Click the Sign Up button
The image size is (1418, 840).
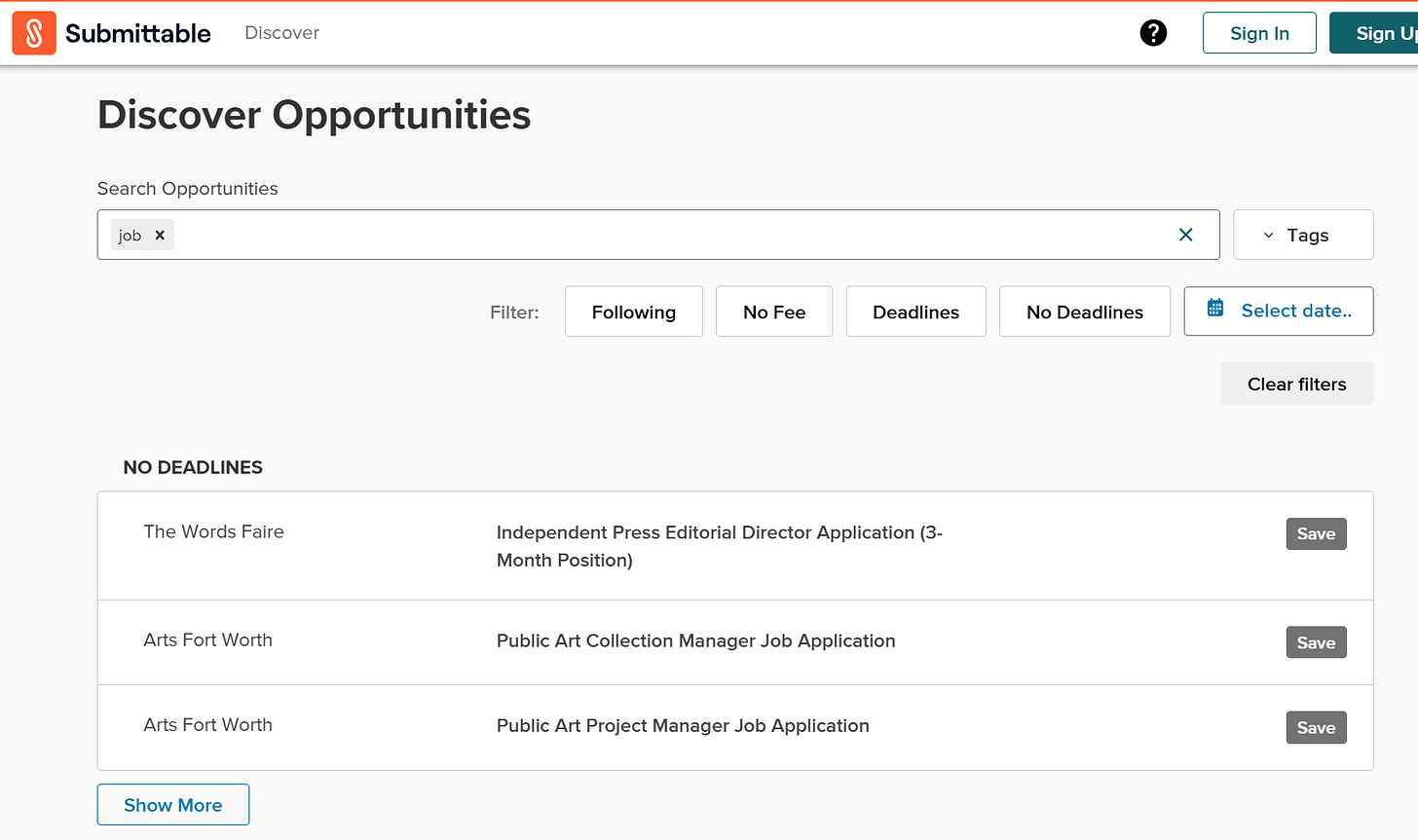[1375, 33]
